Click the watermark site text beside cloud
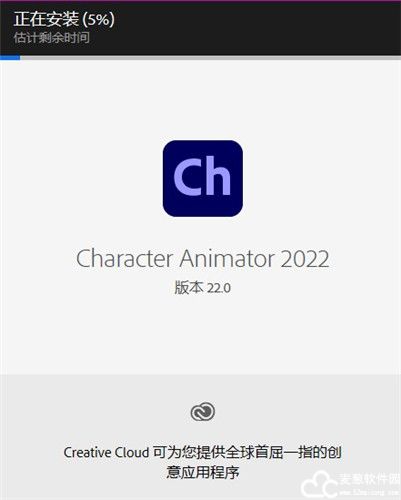 [x=368, y=483]
